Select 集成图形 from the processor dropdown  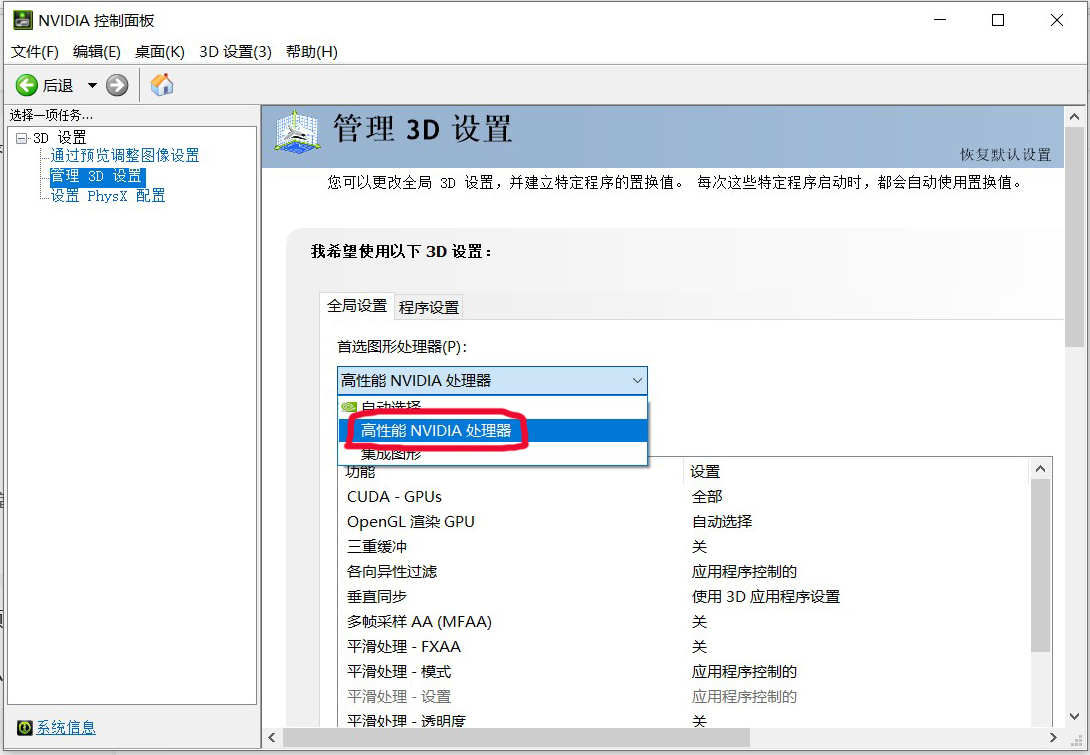click(390, 453)
